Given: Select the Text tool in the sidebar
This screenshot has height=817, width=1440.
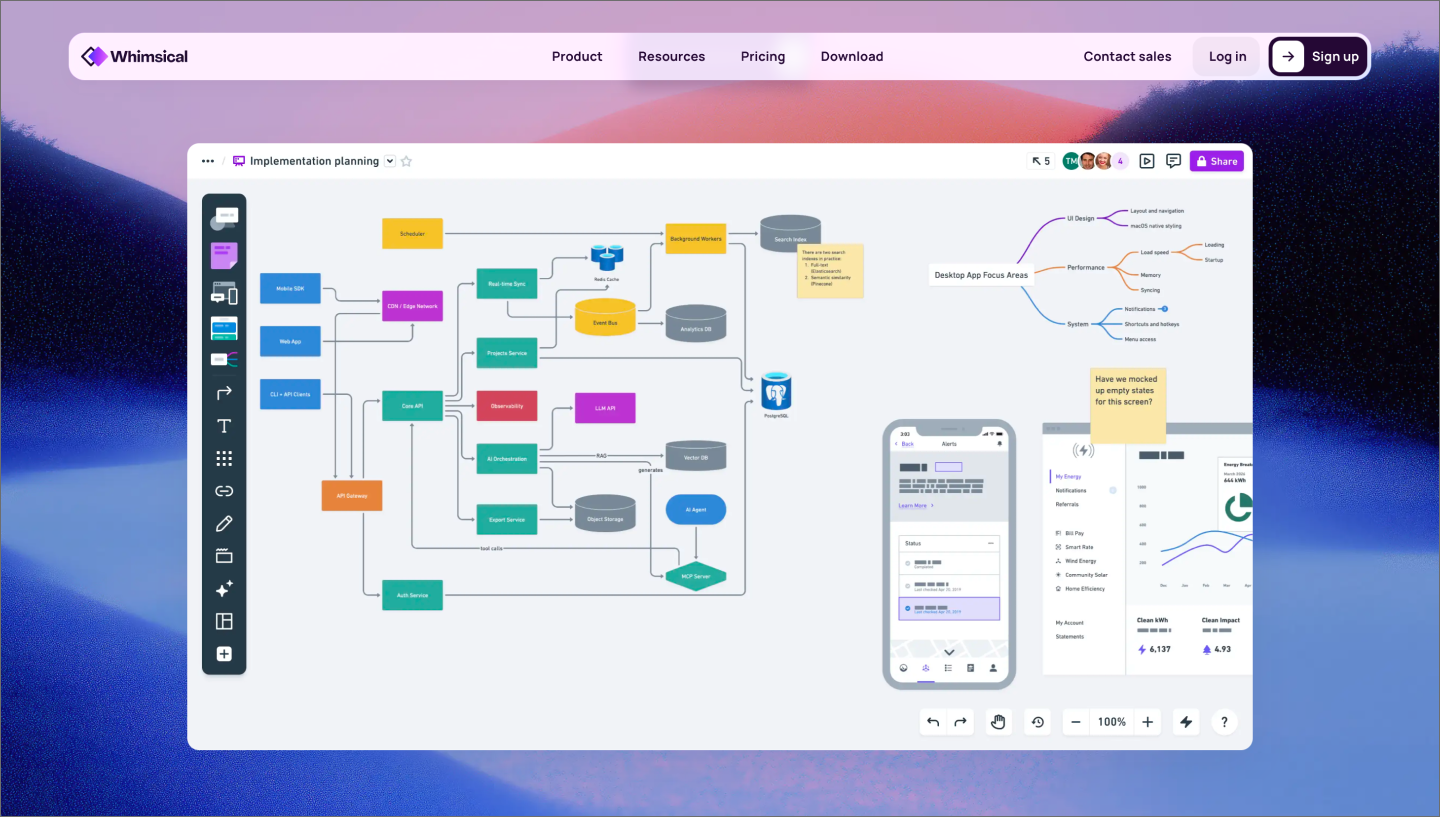Looking at the screenshot, I should (x=224, y=426).
